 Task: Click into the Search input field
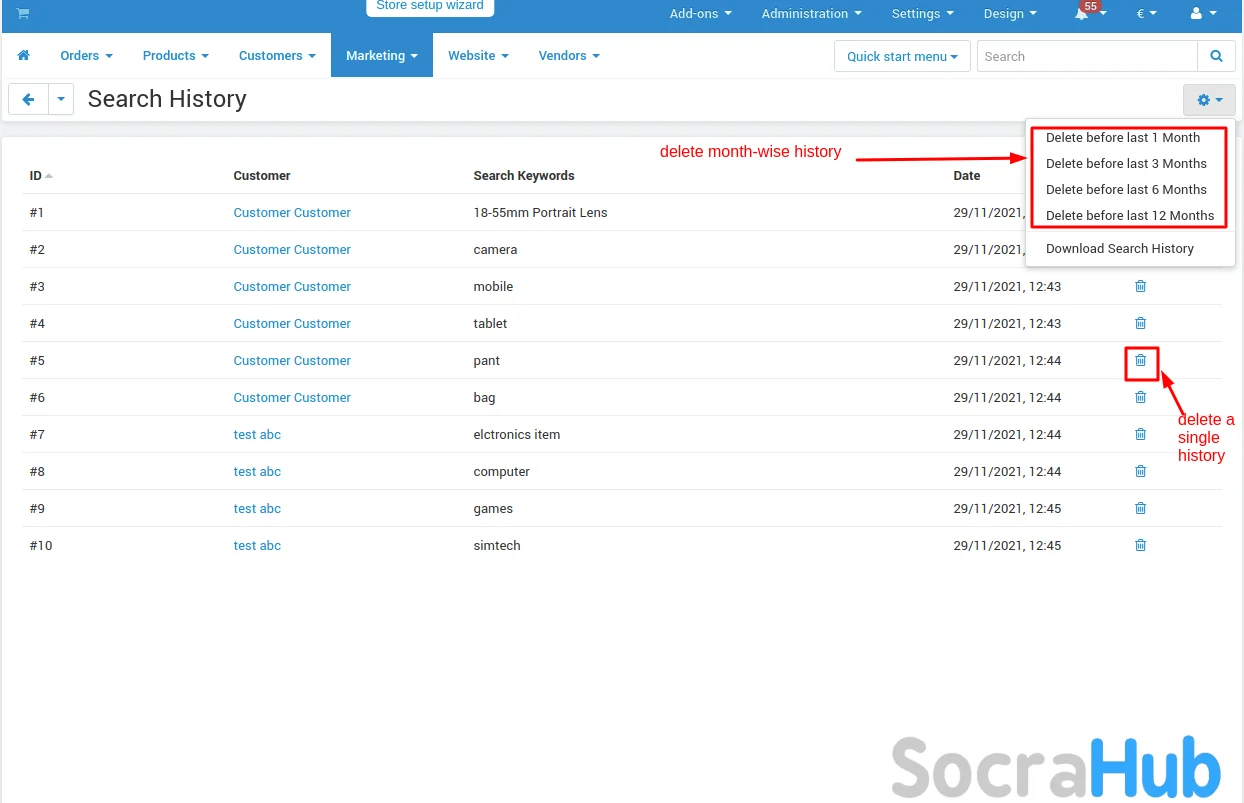(1086, 56)
